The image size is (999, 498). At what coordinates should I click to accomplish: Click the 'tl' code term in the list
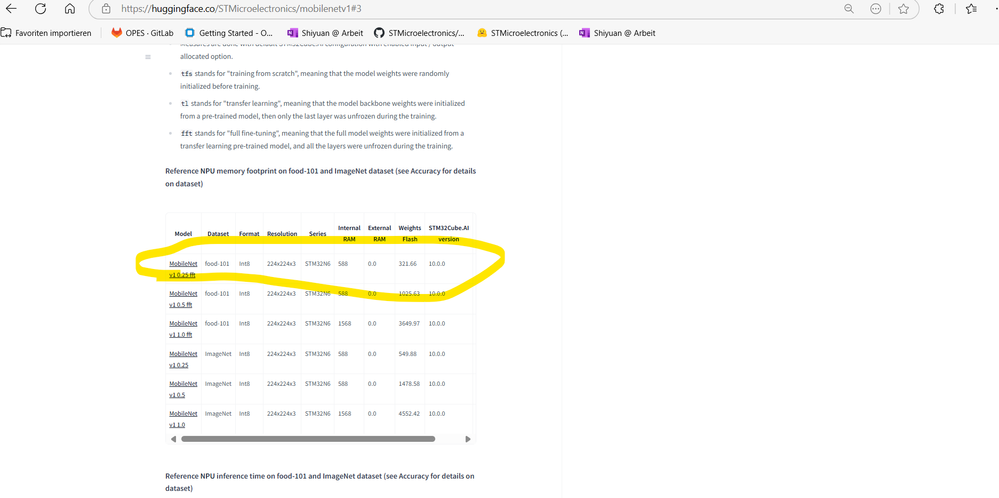[184, 103]
